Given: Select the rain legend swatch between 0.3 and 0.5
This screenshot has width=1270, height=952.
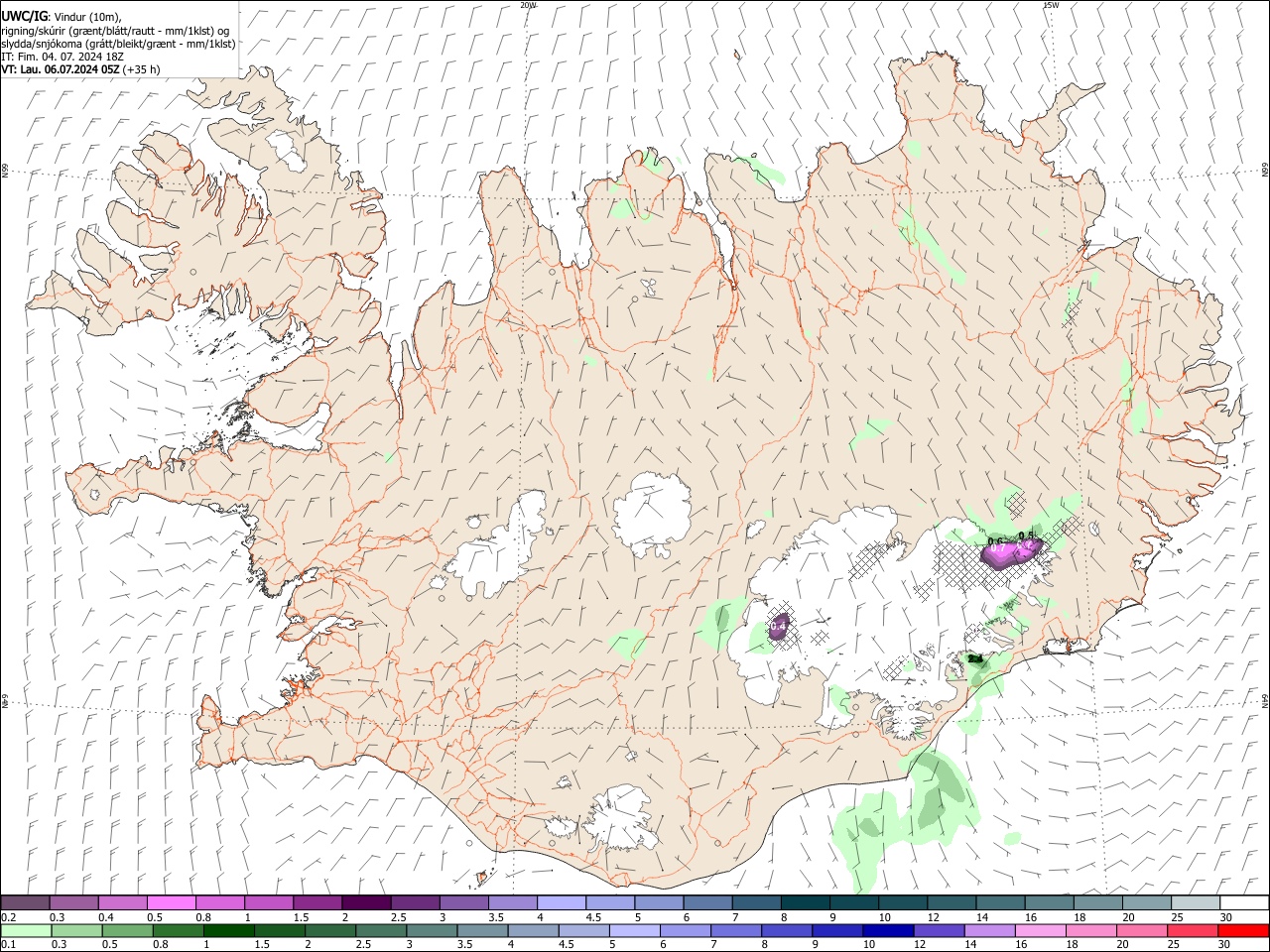Looking at the screenshot, I should click(x=77, y=930).
